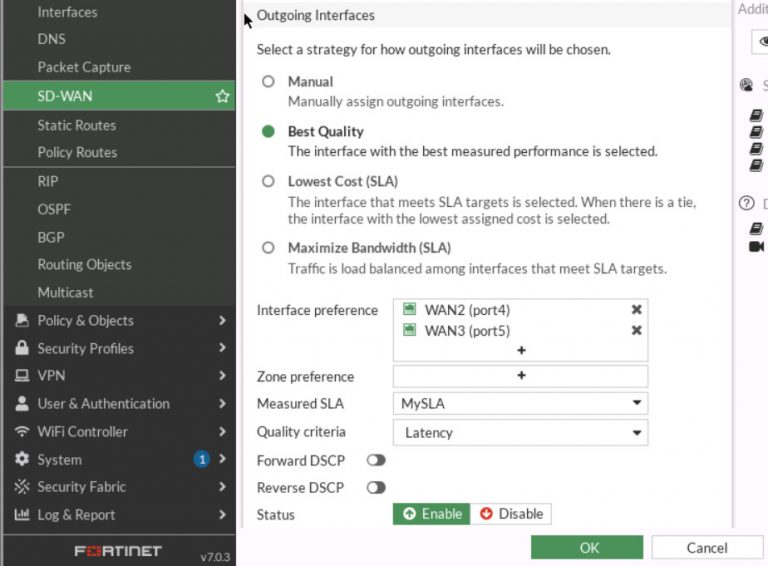Click the WiFi Controller icon
The width and height of the screenshot is (768, 566).
pos(21,431)
